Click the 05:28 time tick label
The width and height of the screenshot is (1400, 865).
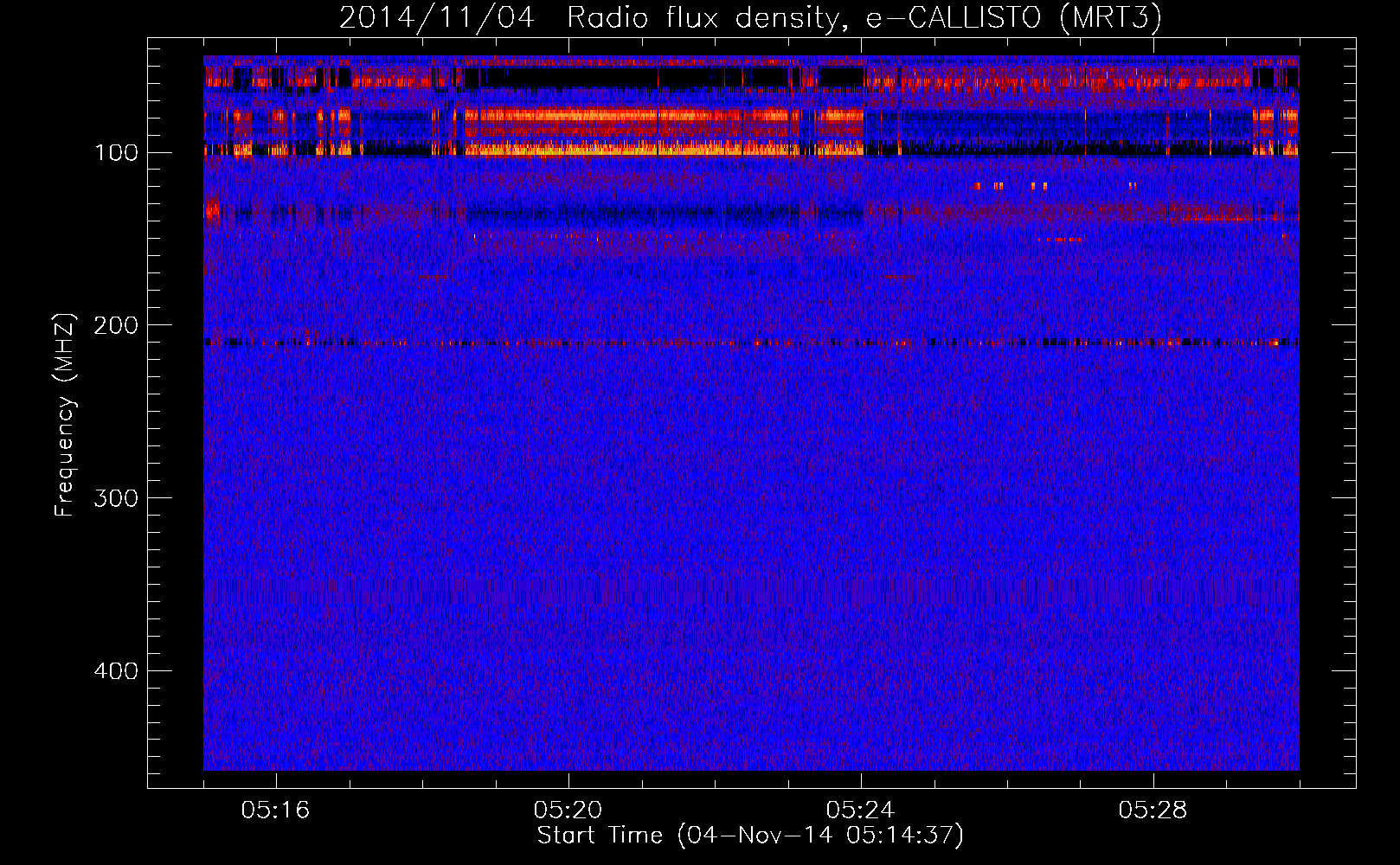pos(1153,811)
